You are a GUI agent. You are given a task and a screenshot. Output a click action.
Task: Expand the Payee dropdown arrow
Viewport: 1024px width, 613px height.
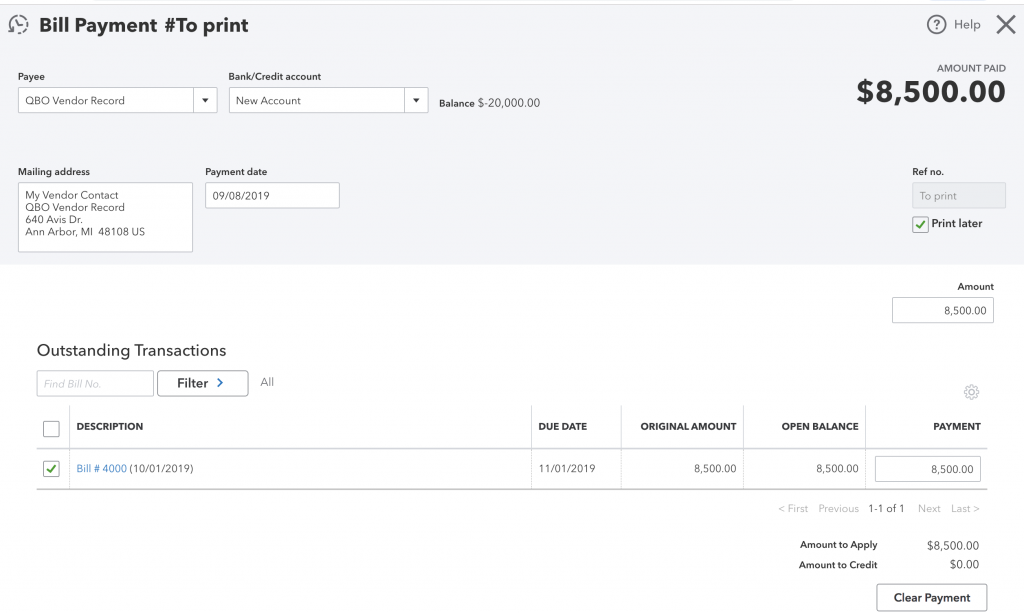tap(205, 101)
